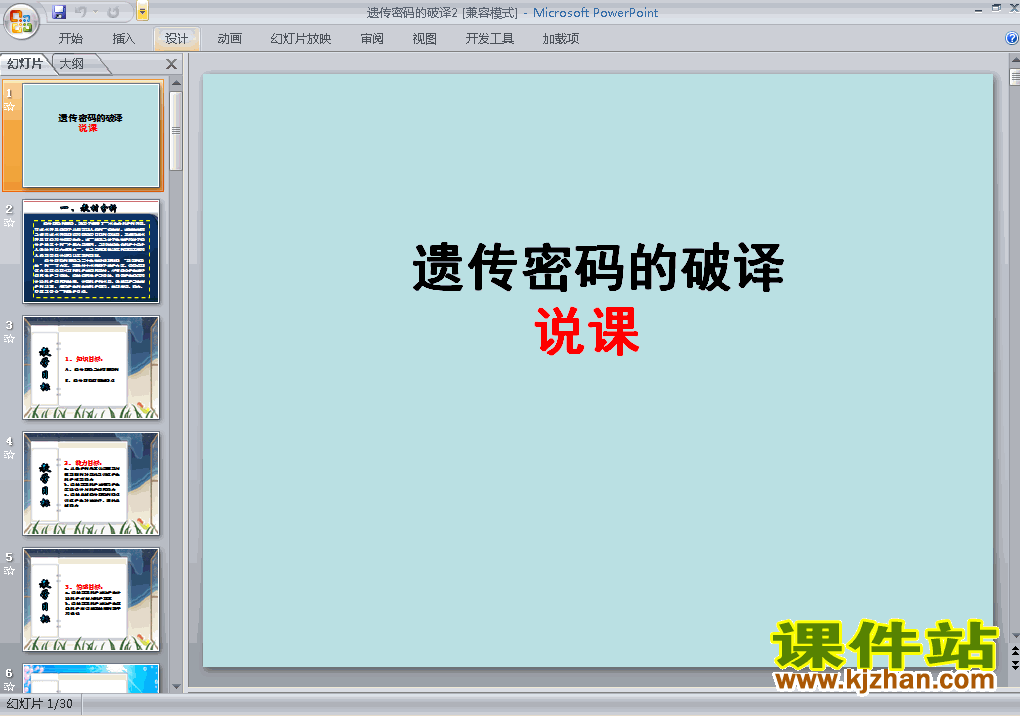Open the Customize Quick Access Toolbar dropdown

click(142, 11)
